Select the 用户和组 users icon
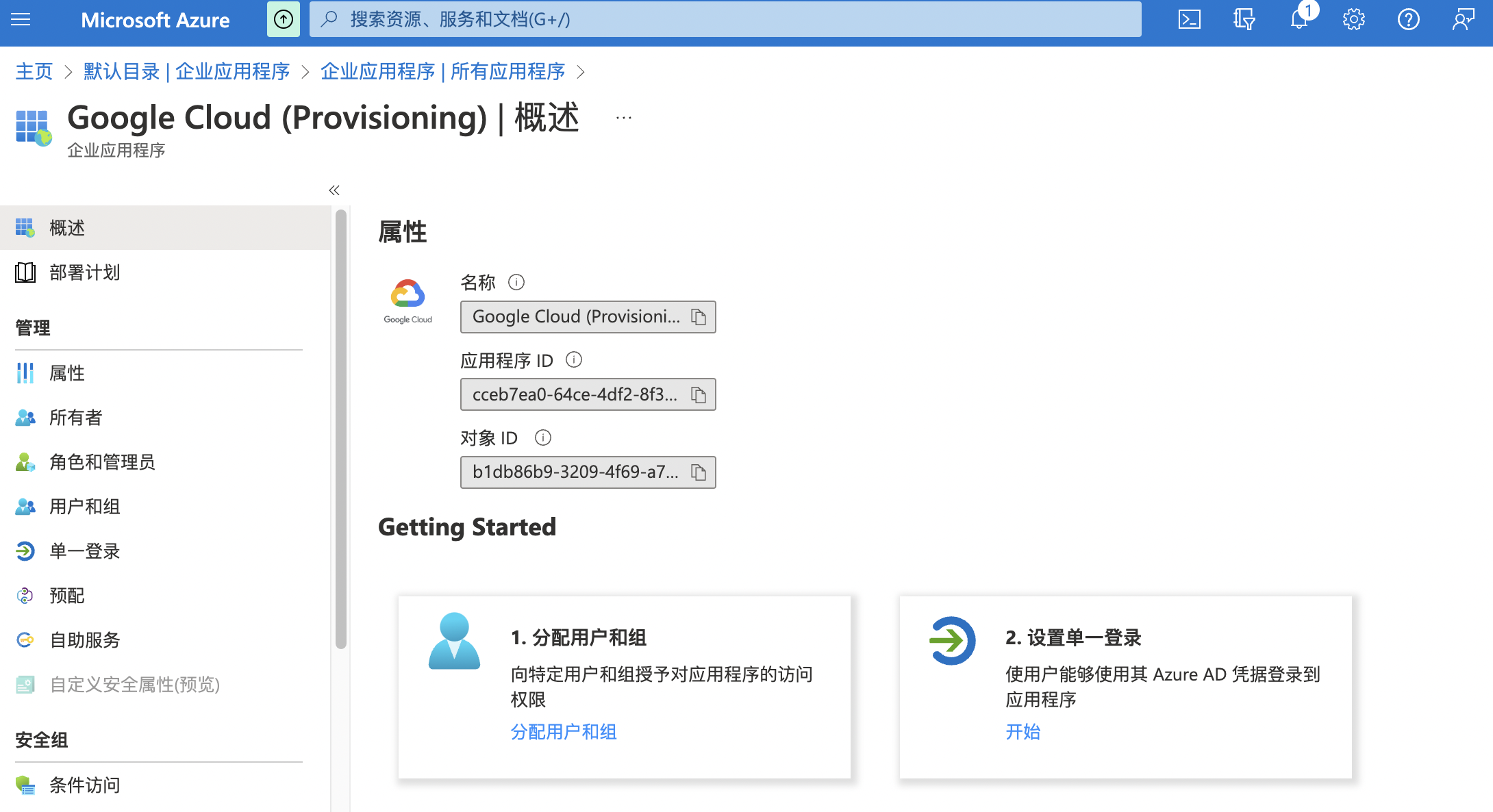This screenshot has height=812, width=1493. (x=27, y=504)
